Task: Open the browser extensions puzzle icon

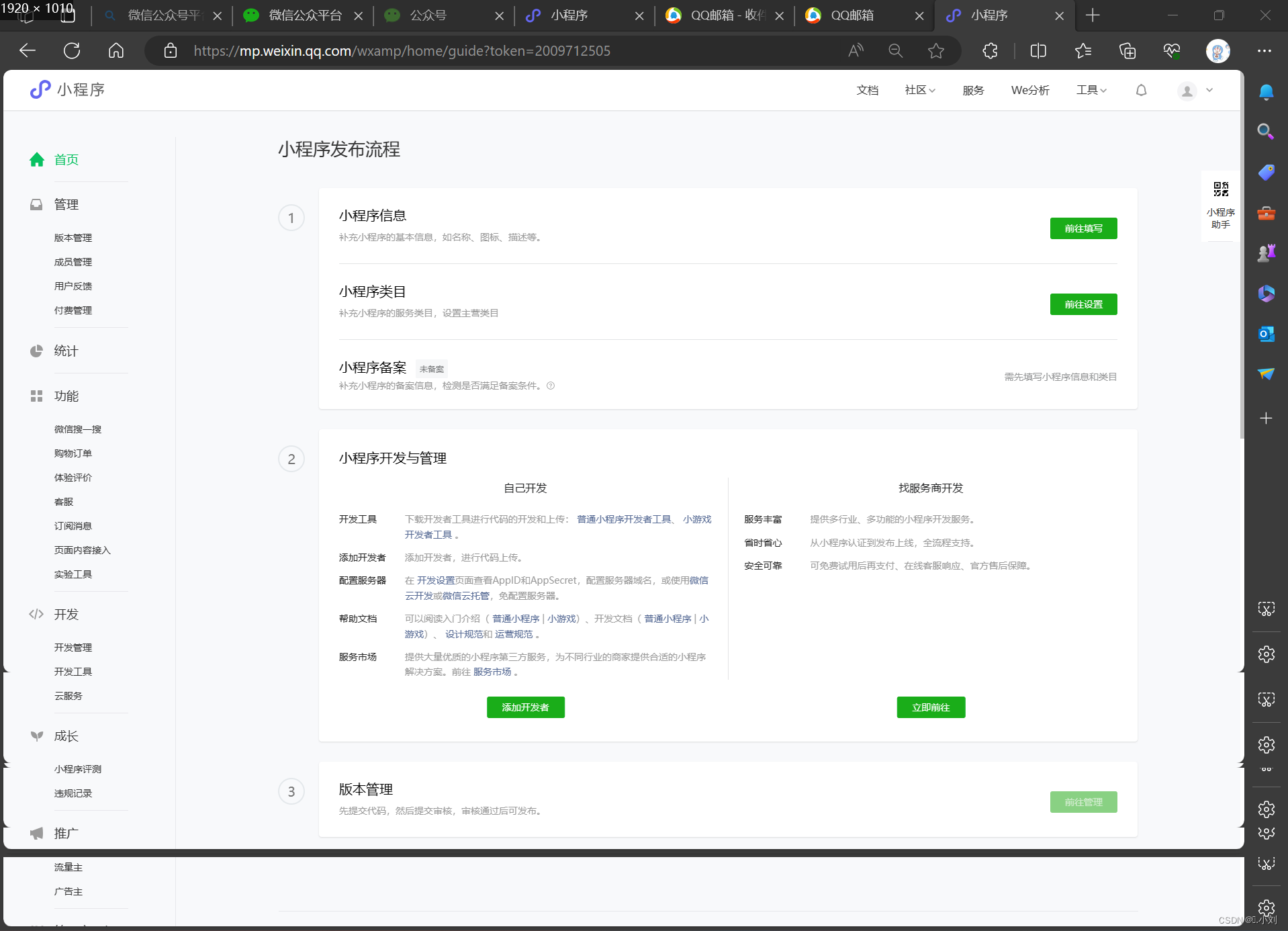Action: coord(990,50)
